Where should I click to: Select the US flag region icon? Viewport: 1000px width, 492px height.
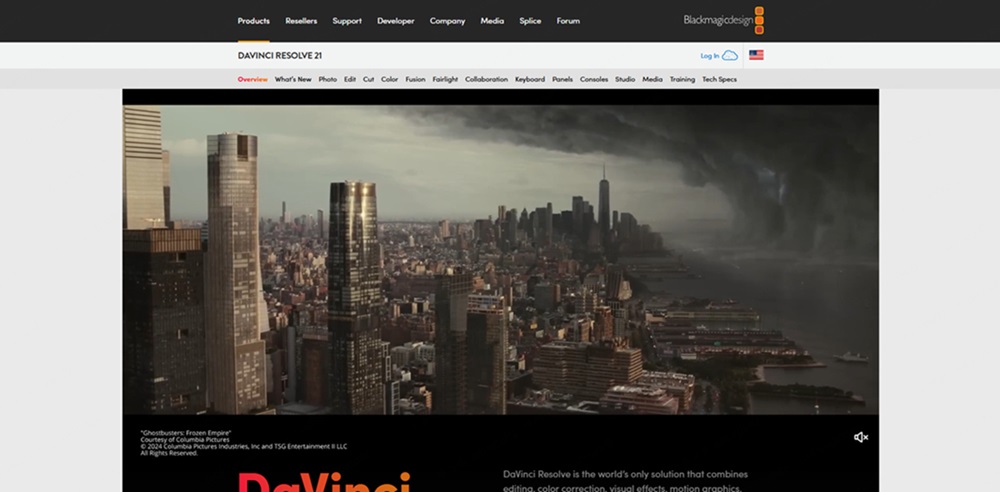756,55
